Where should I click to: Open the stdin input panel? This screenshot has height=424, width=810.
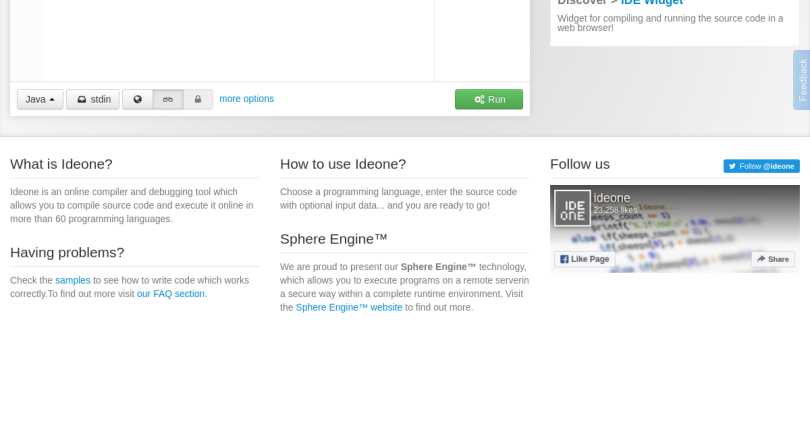coord(93,99)
